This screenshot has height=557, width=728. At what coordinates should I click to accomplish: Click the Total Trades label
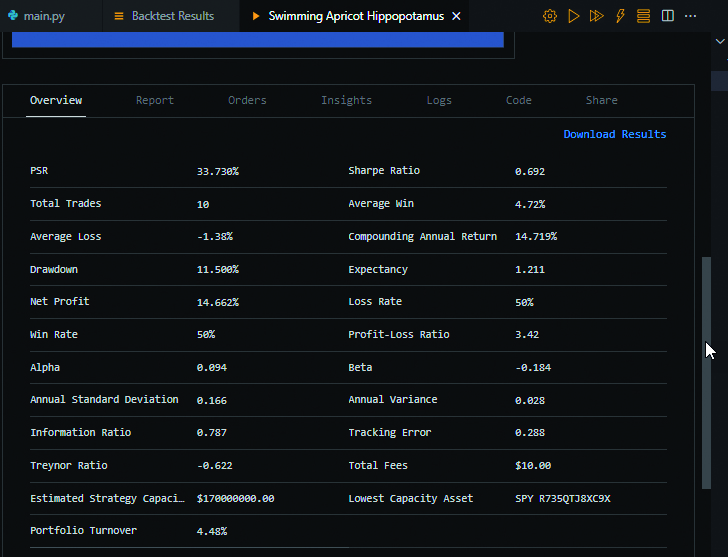65,203
